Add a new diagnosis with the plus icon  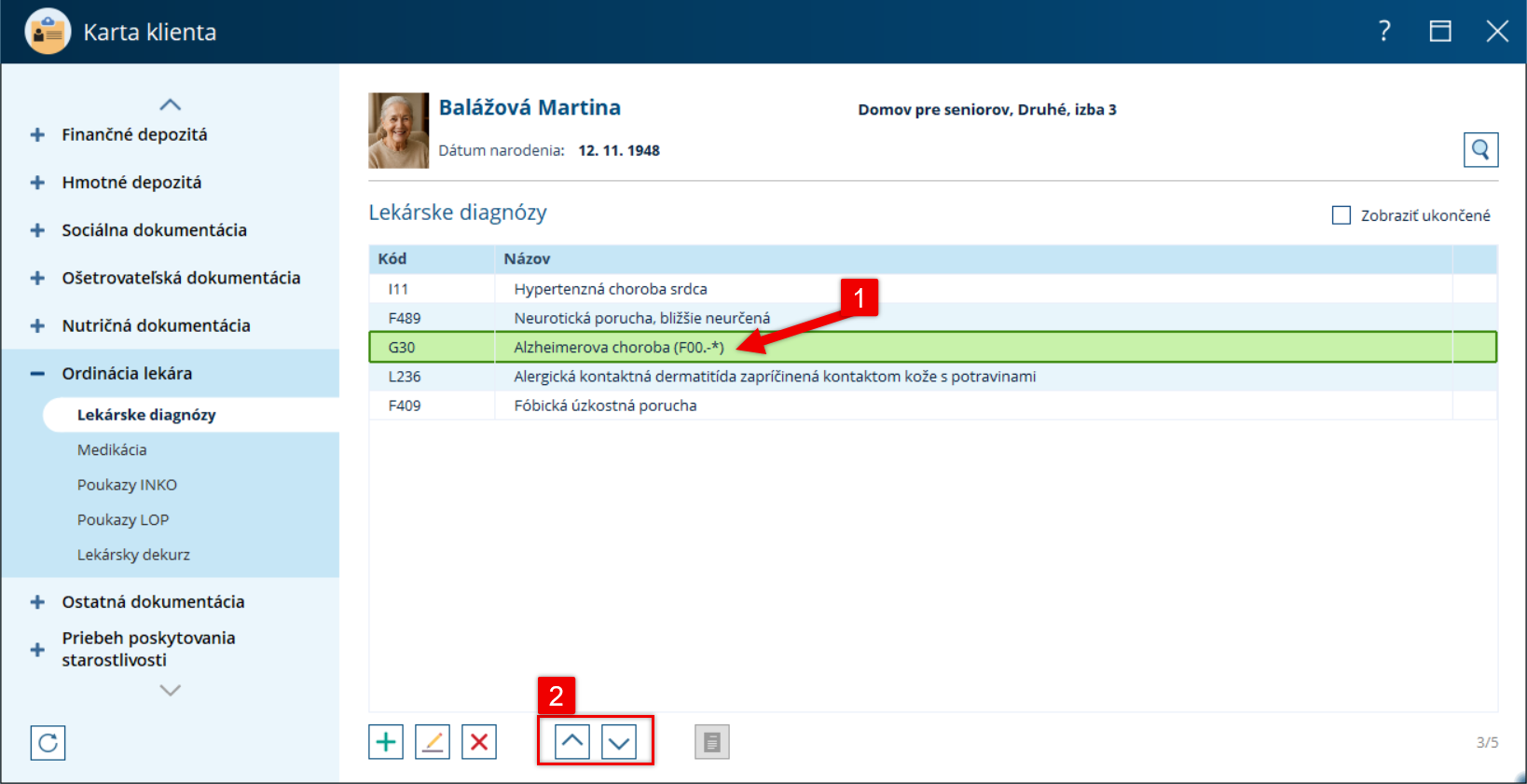point(386,742)
